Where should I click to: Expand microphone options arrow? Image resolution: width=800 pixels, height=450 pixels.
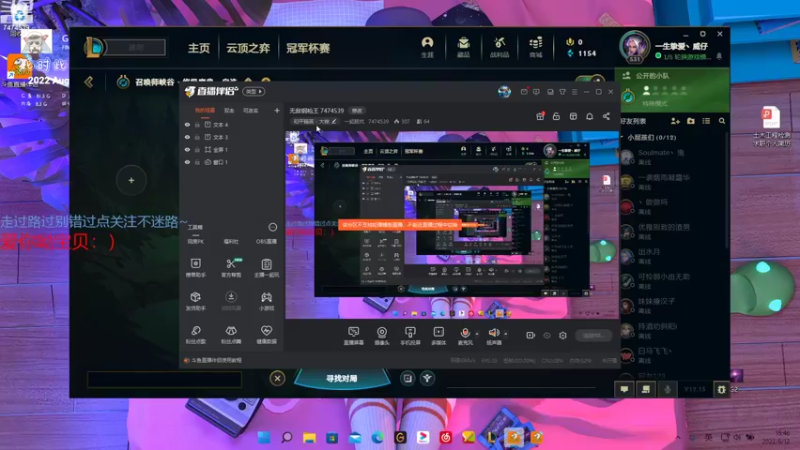coord(477,334)
